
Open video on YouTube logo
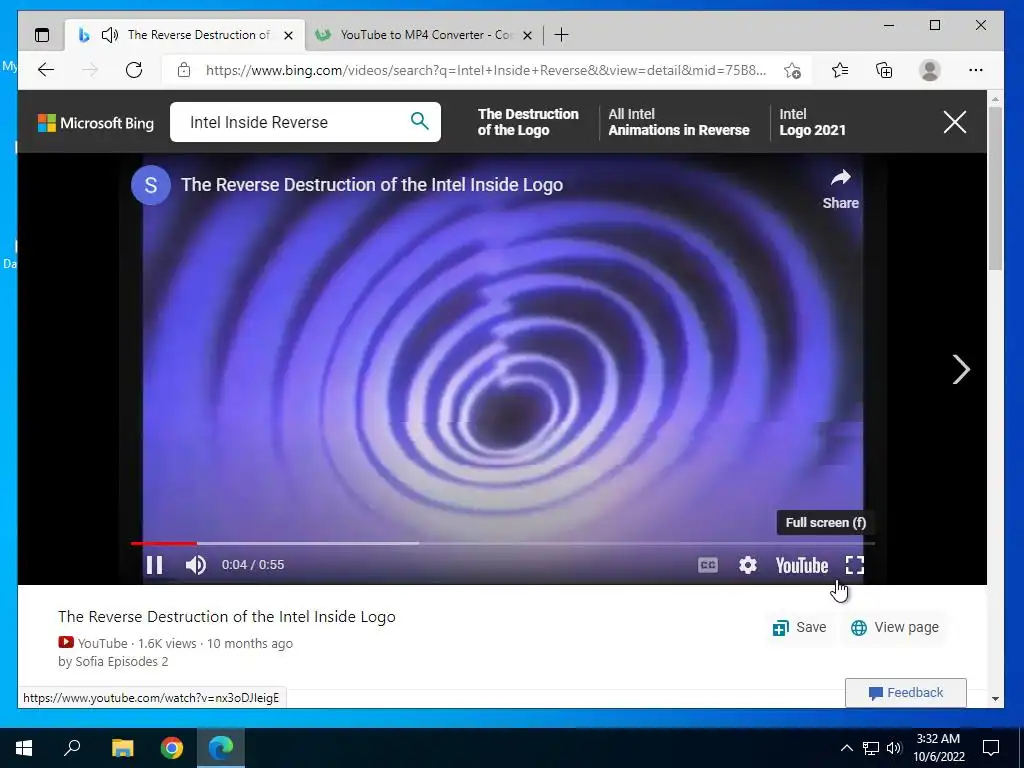click(802, 566)
